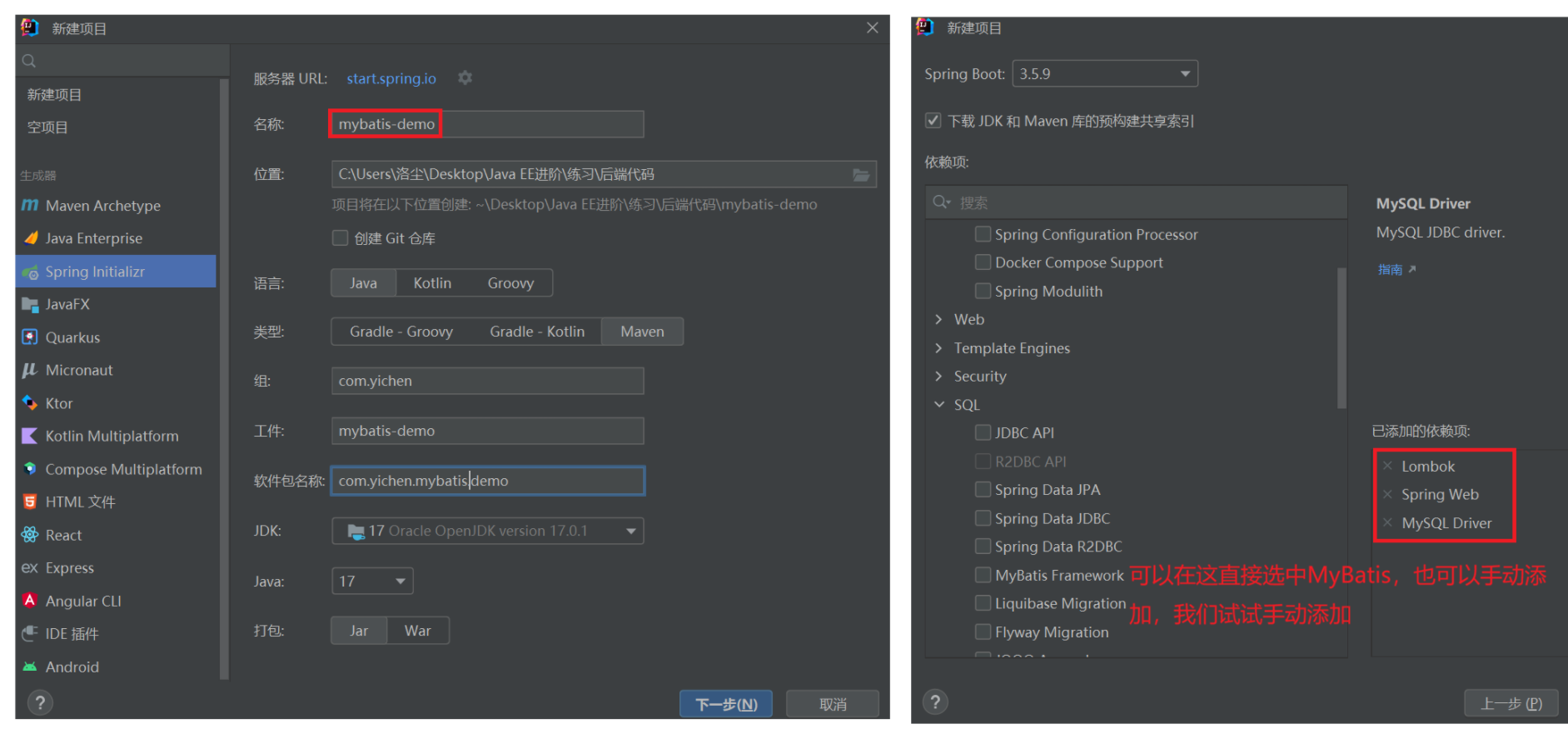Remove MySQL Driver from added dependencies
This screenshot has width=1568, height=734.
click(1387, 522)
